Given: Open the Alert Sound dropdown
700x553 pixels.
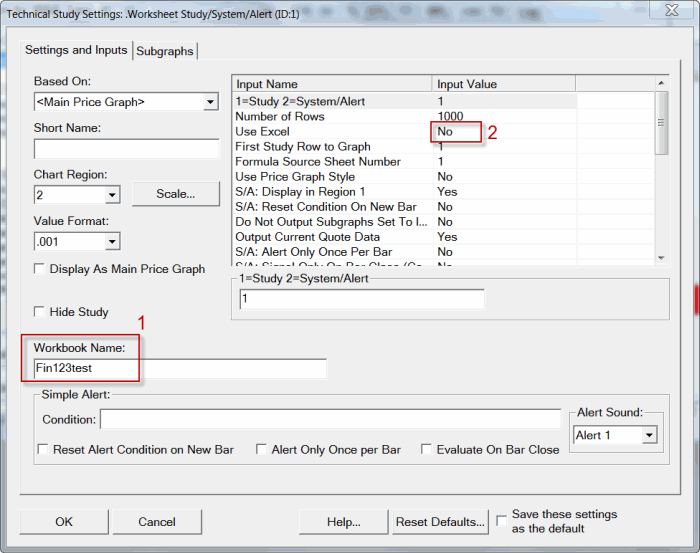Looking at the screenshot, I should coord(650,435).
